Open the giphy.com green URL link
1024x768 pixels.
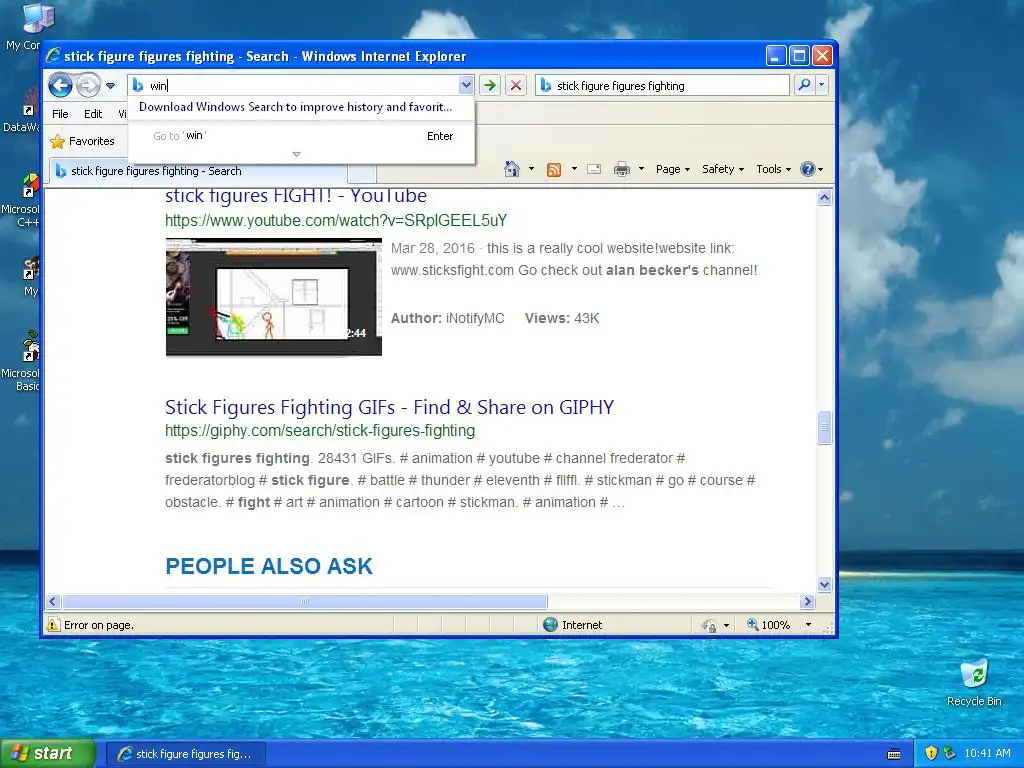[x=320, y=431]
